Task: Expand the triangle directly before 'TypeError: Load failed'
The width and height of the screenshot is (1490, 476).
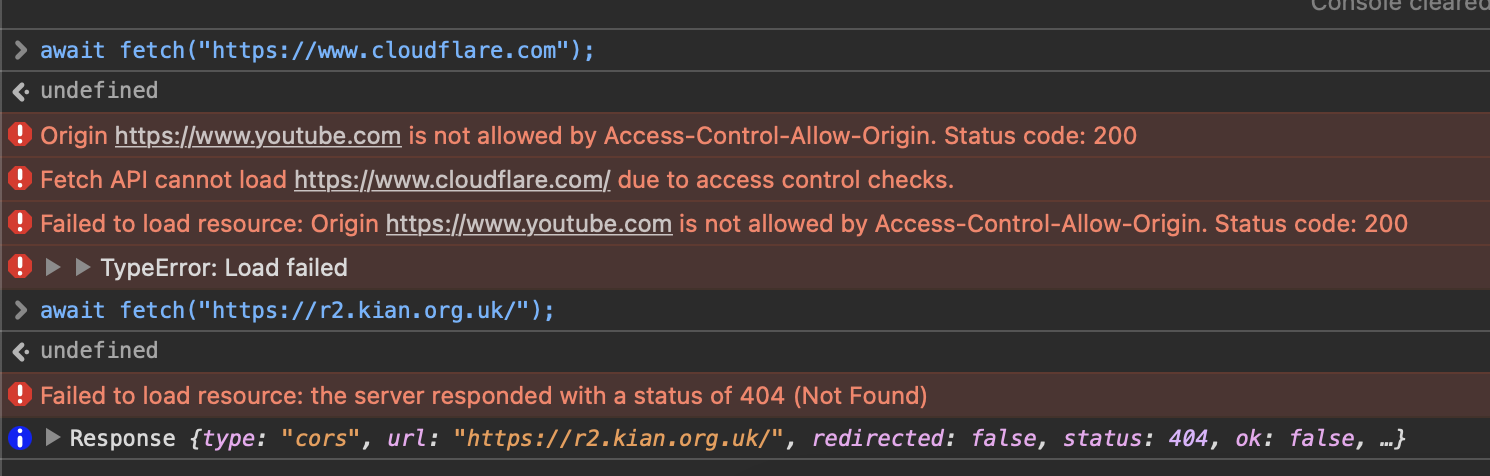Action: (83, 267)
